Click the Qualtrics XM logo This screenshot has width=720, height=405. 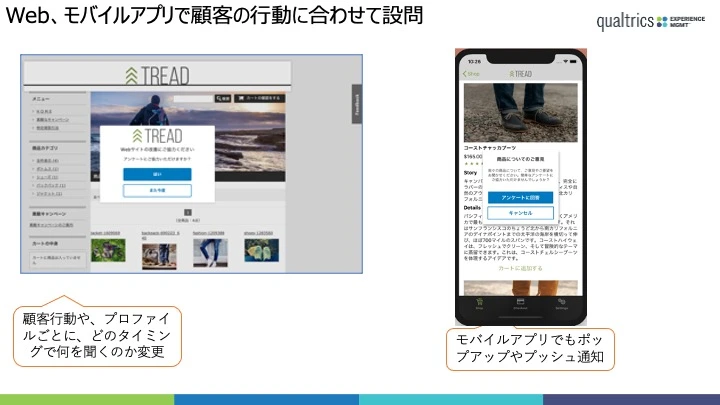click(x=649, y=22)
